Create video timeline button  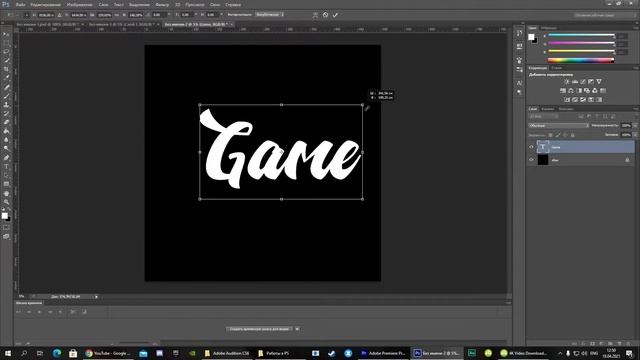259,329
